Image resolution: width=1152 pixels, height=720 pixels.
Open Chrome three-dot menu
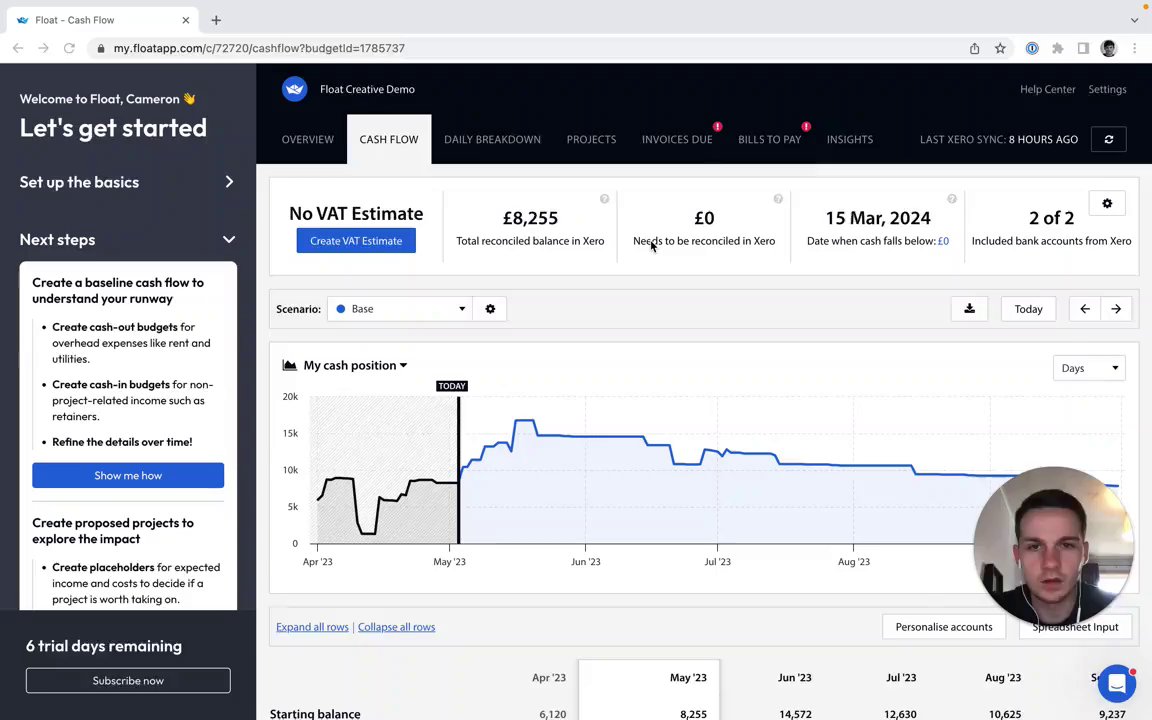(1134, 48)
